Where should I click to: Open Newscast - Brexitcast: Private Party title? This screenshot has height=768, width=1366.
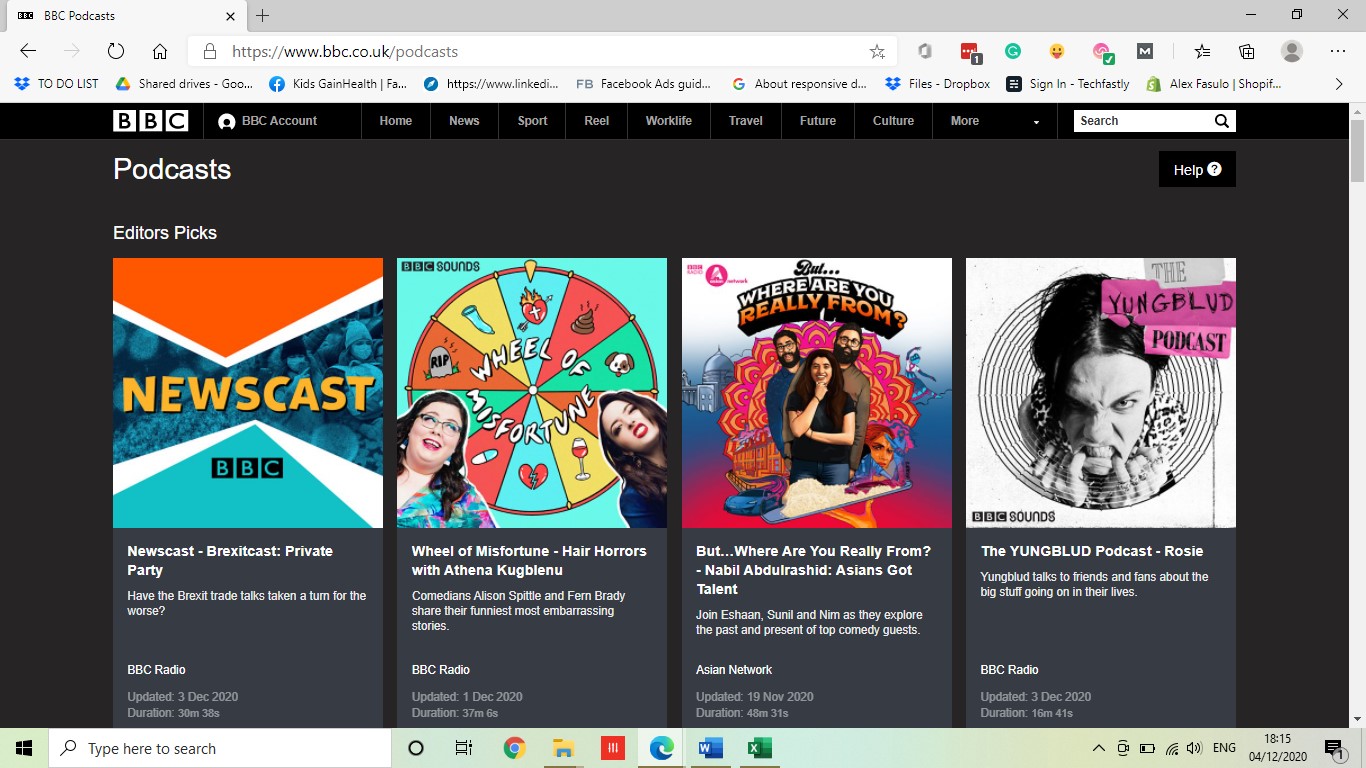click(230, 560)
